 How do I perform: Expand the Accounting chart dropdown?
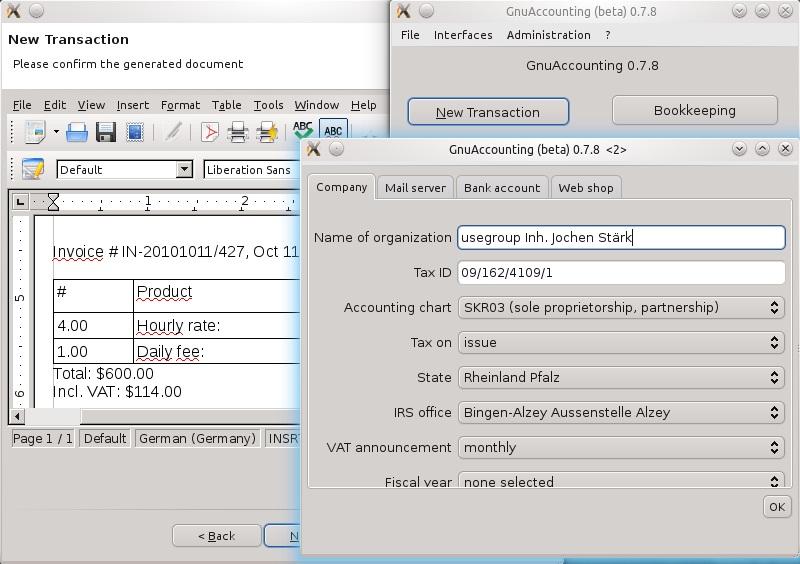click(621, 307)
